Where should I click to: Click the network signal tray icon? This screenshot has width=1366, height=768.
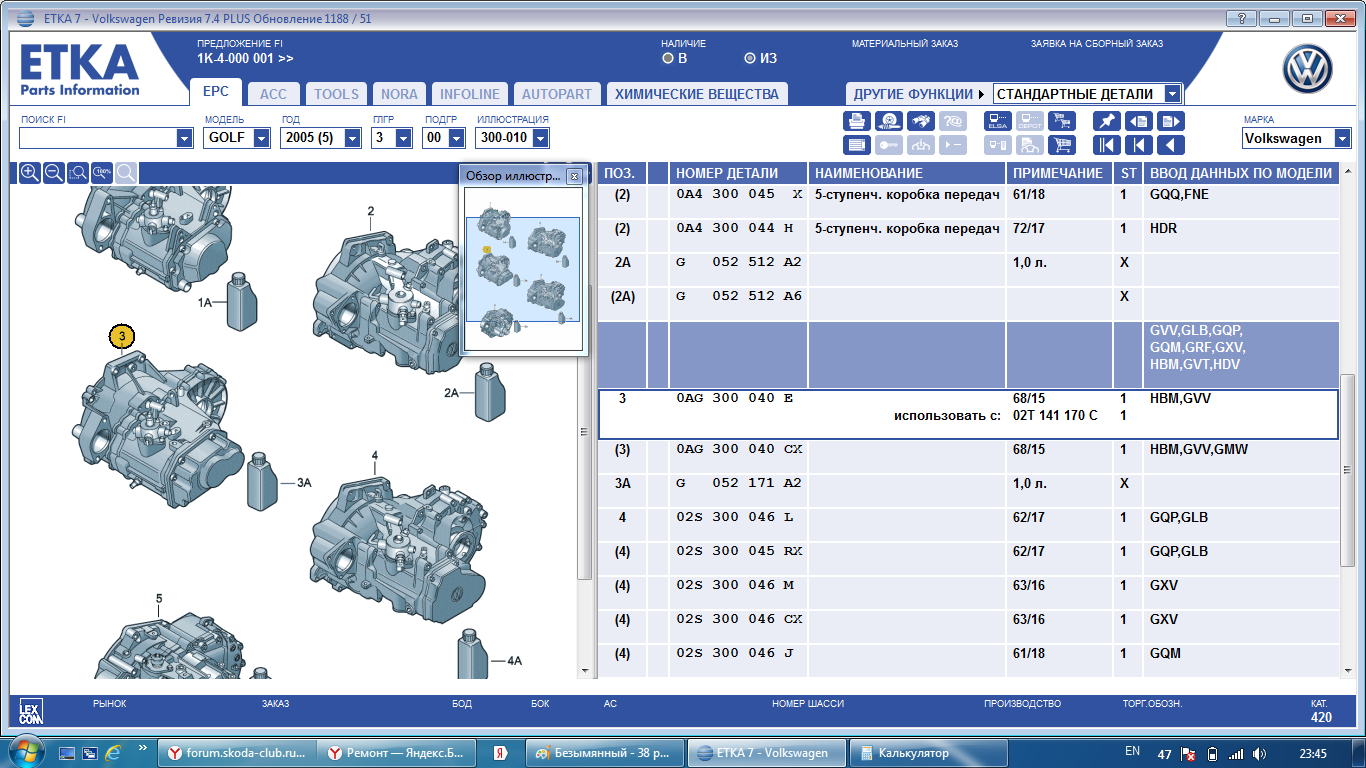pos(1236,753)
